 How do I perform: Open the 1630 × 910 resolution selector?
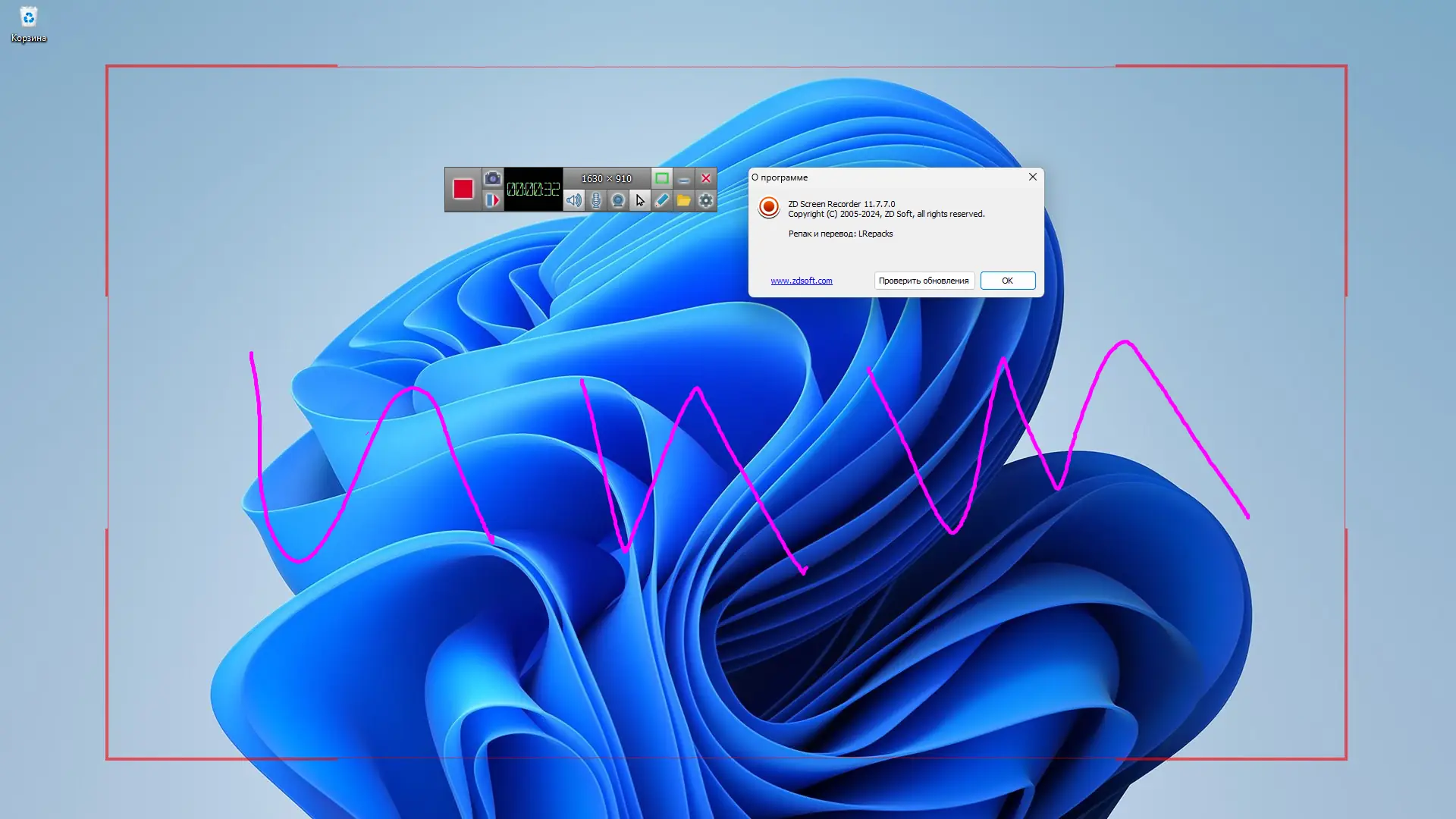click(606, 178)
